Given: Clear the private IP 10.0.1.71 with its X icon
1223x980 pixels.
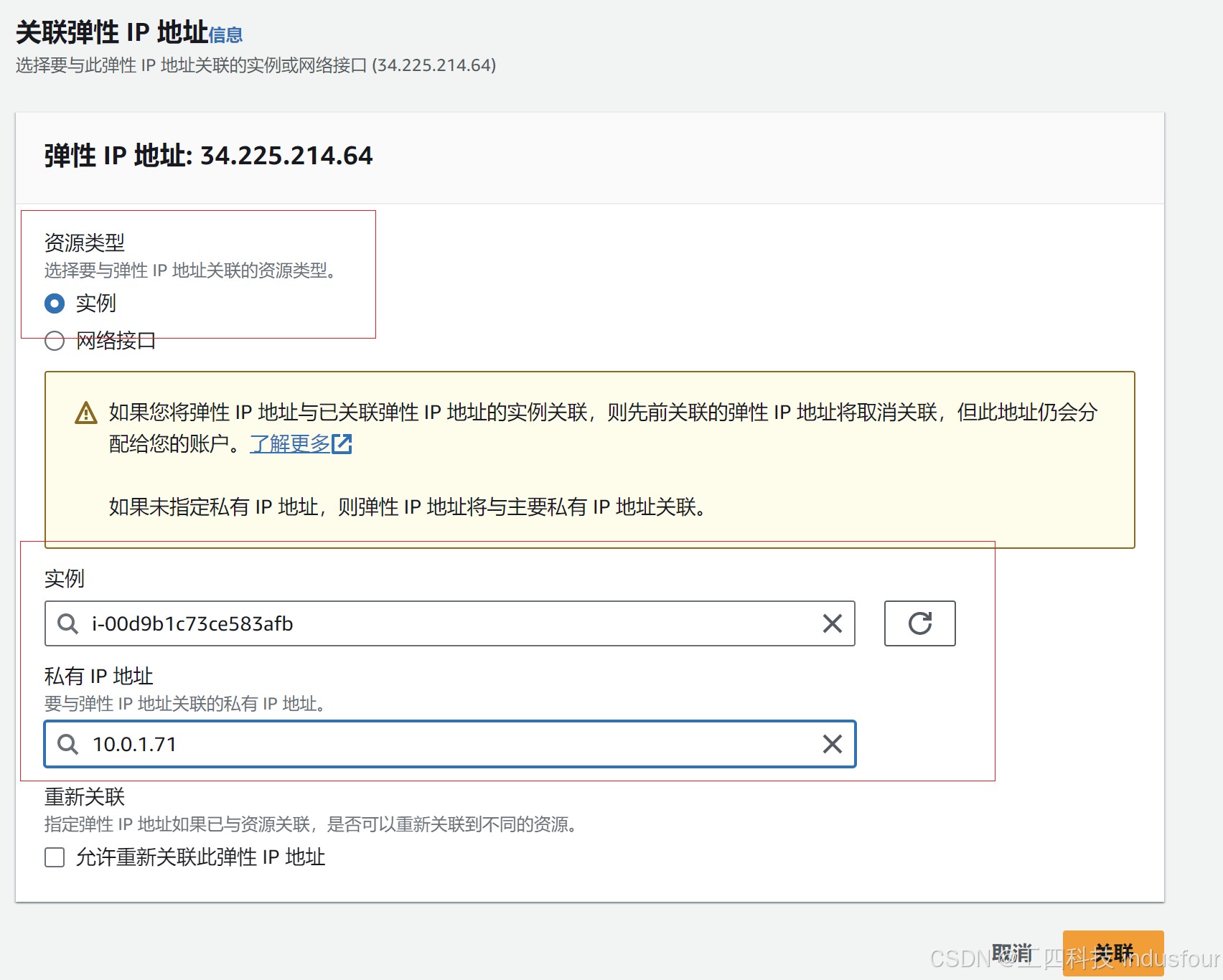Looking at the screenshot, I should [833, 744].
